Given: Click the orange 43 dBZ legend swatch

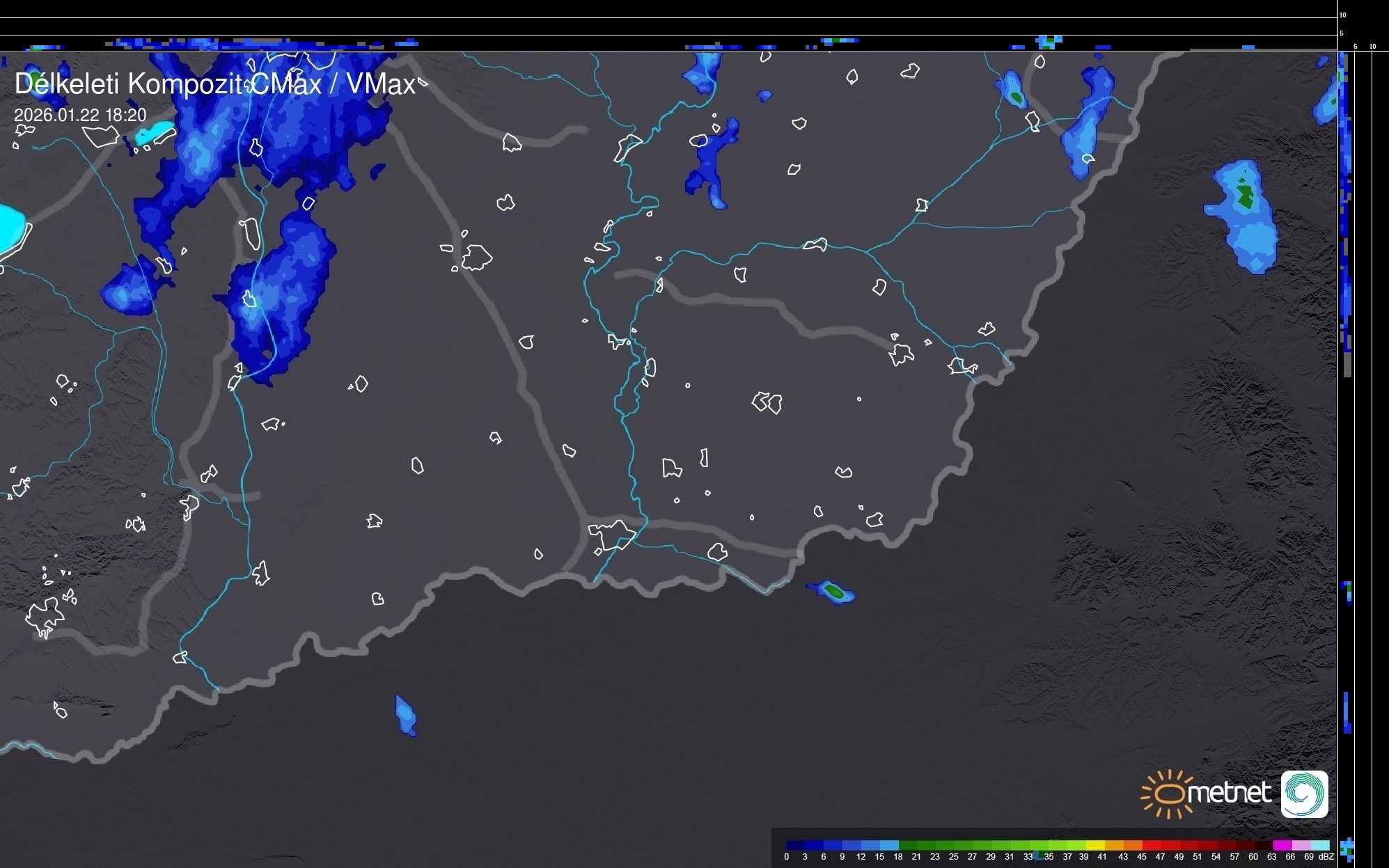Looking at the screenshot, I should (1133, 845).
